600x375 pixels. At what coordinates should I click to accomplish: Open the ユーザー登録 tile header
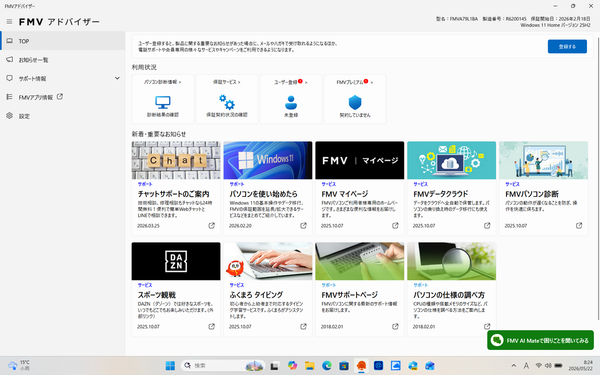(x=291, y=82)
